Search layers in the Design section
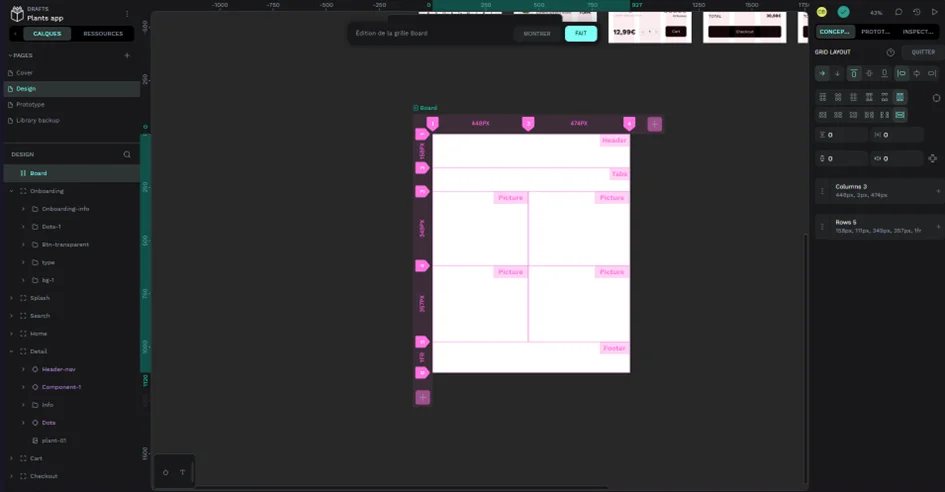Image resolution: width=945 pixels, height=492 pixels. pos(127,154)
